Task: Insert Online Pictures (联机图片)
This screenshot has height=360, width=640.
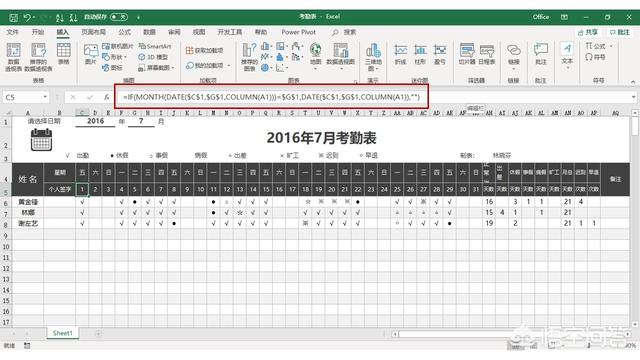Action: pos(118,46)
